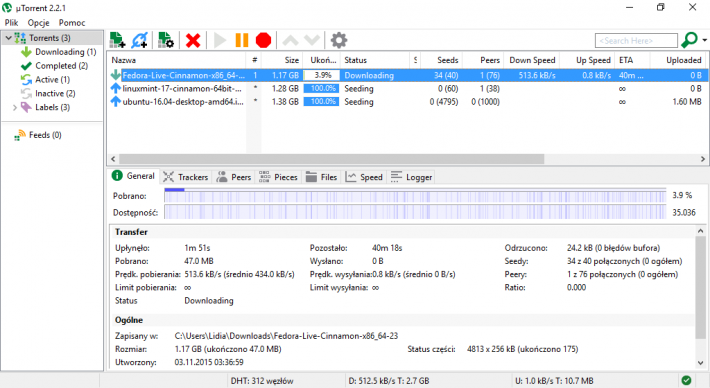Sort by Seeds column header
This screenshot has height=388, width=710.
pyautogui.click(x=440, y=60)
